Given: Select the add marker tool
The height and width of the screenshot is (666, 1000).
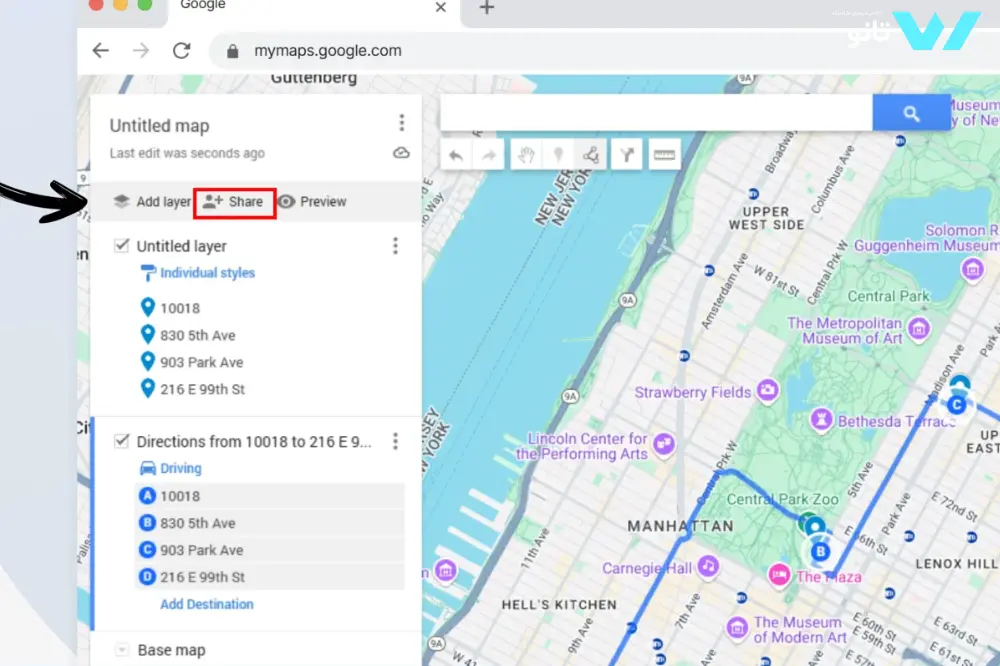Looking at the screenshot, I should pos(558,155).
